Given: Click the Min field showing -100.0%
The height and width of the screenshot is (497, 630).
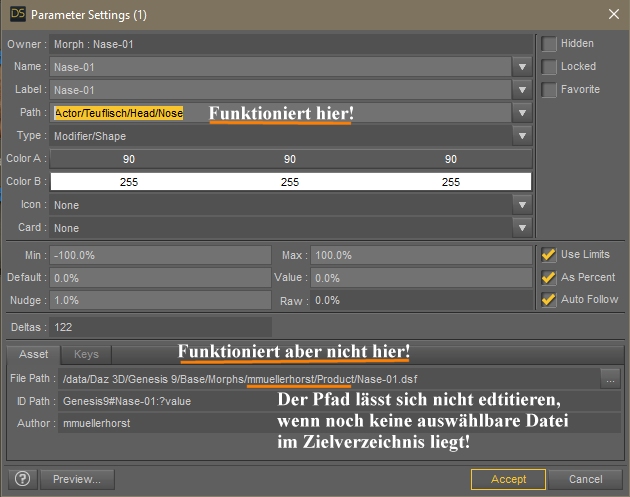Looking at the screenshot, I should pos(160,255).
